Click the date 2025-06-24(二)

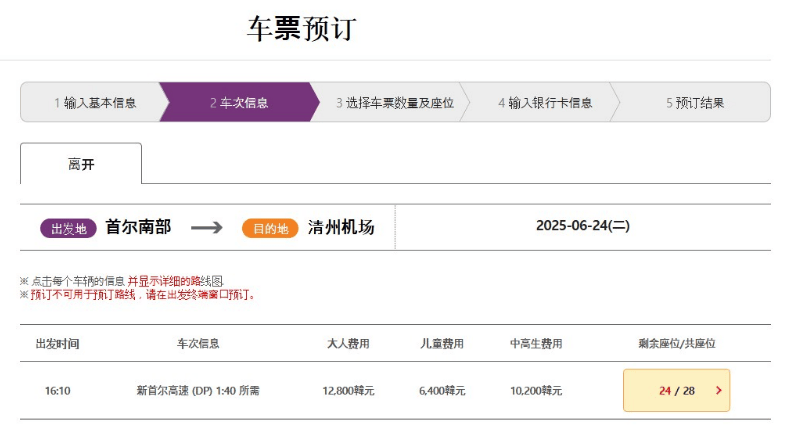583,226
